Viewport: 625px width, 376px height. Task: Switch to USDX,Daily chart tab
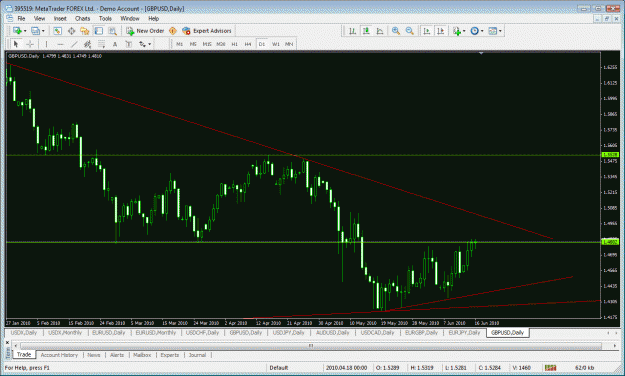(x=24, y=333)
